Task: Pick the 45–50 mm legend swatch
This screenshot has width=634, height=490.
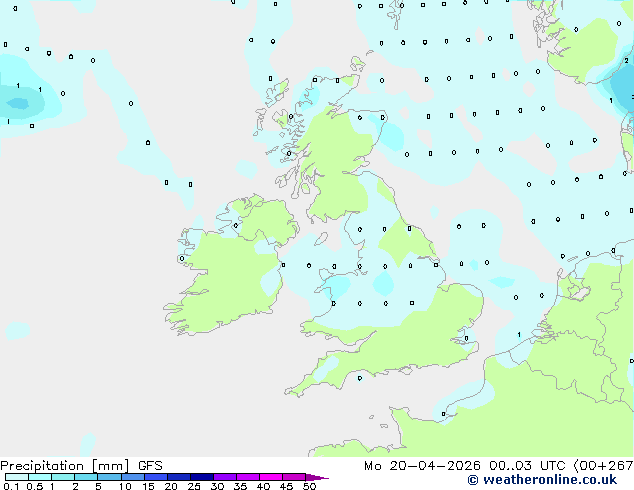Action: point(294,477)
